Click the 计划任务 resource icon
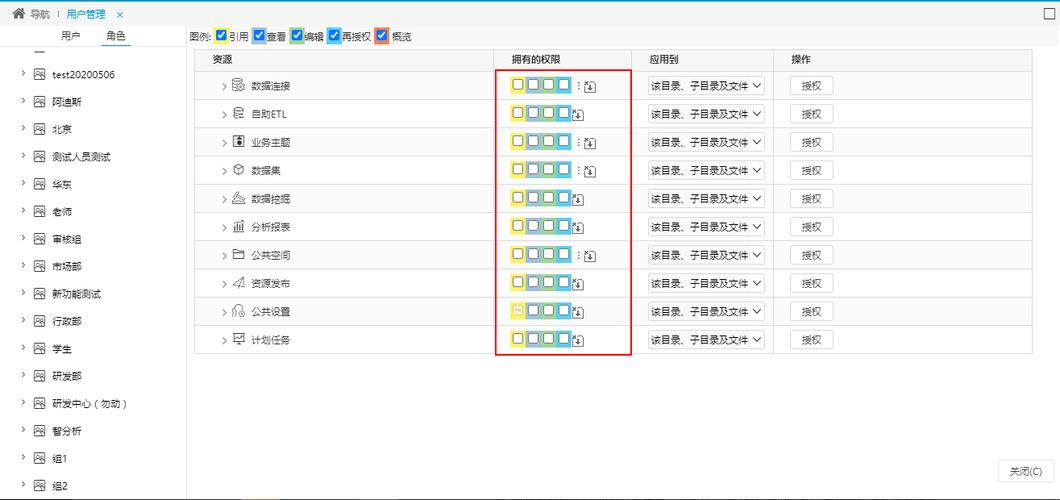1060x500 pixels. pos(238,339)
